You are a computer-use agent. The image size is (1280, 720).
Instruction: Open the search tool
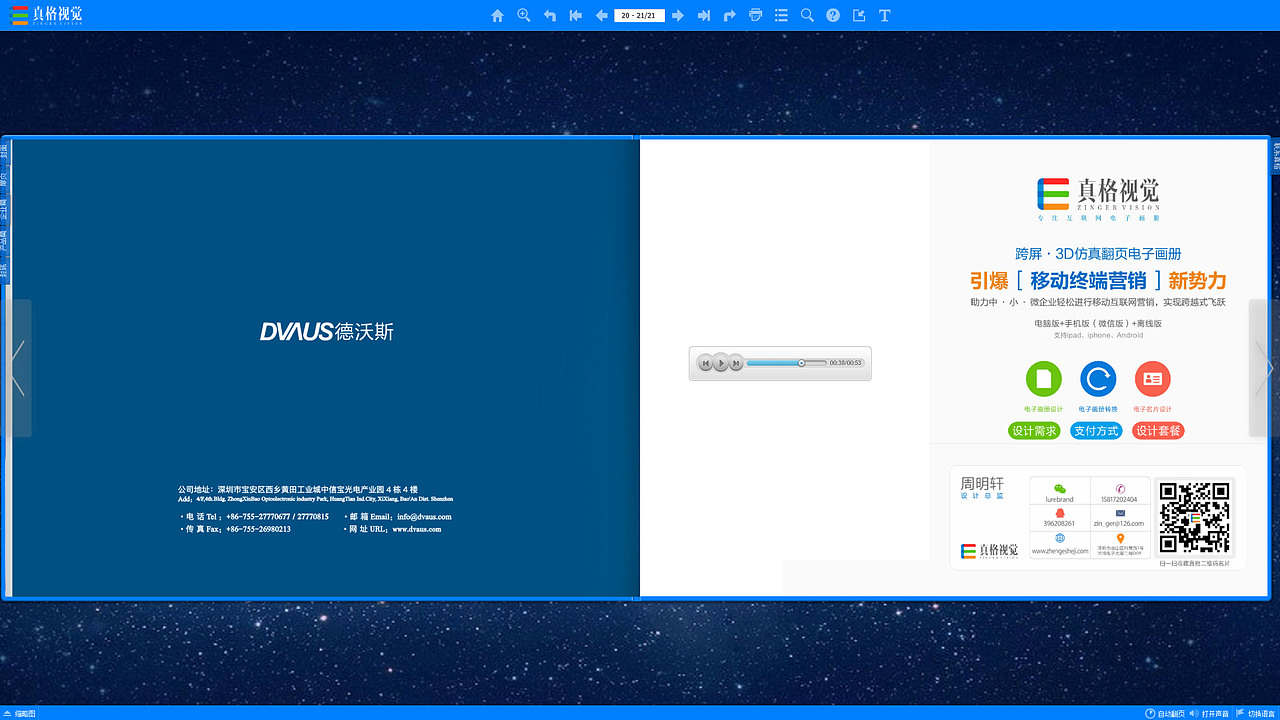807,15
